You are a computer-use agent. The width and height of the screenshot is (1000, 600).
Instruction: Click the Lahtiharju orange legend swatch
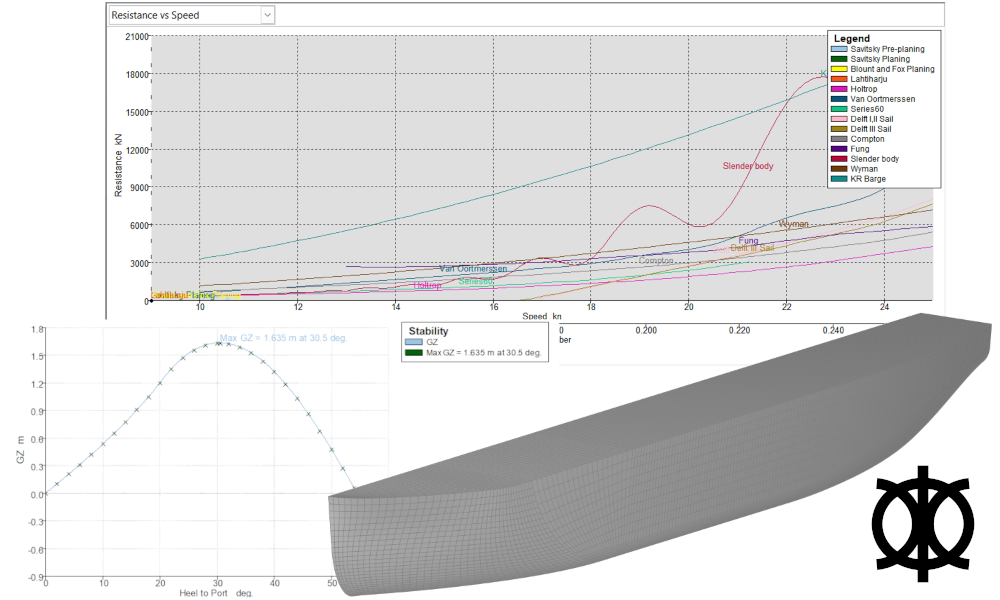pyautogui.click(x=840, y=79)
